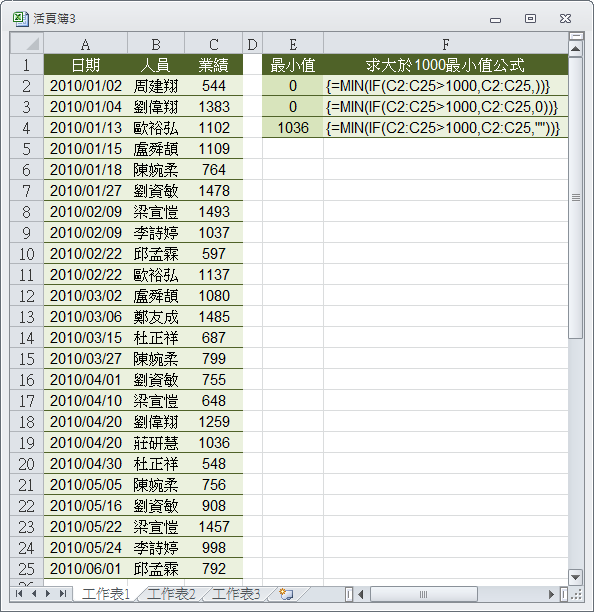Image resolution: width=594 pixels, height=612 pixels.
Task: Click the horizontal scrollbar right arrow
Action: click(x=551, y=594)
